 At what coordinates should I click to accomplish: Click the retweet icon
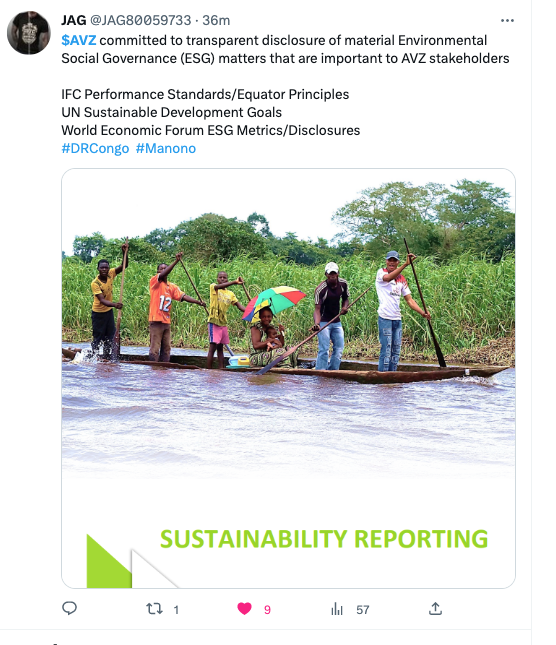(155, 609)
